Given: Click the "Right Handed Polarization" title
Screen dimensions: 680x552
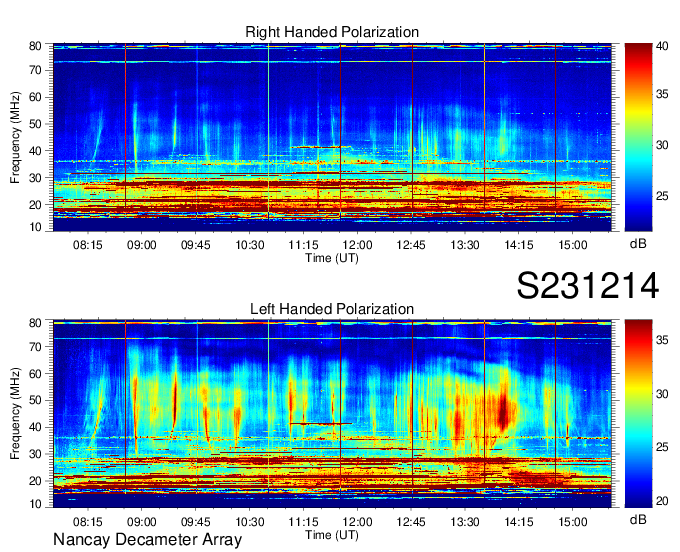Looking at the screenshot, I should (332, 32).
